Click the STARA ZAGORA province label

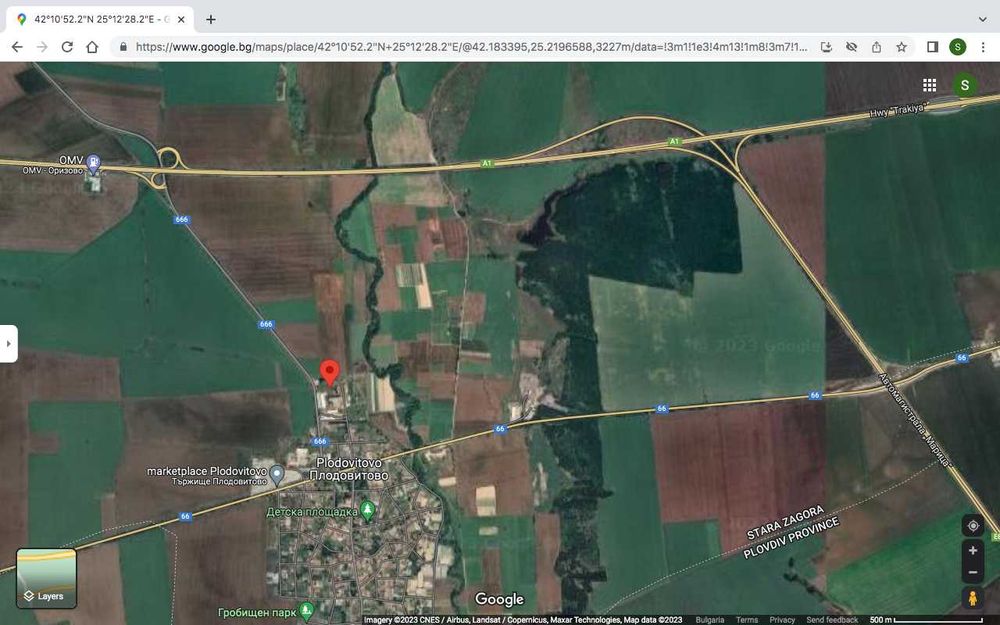pyautogui.click(x=785, y=523)
